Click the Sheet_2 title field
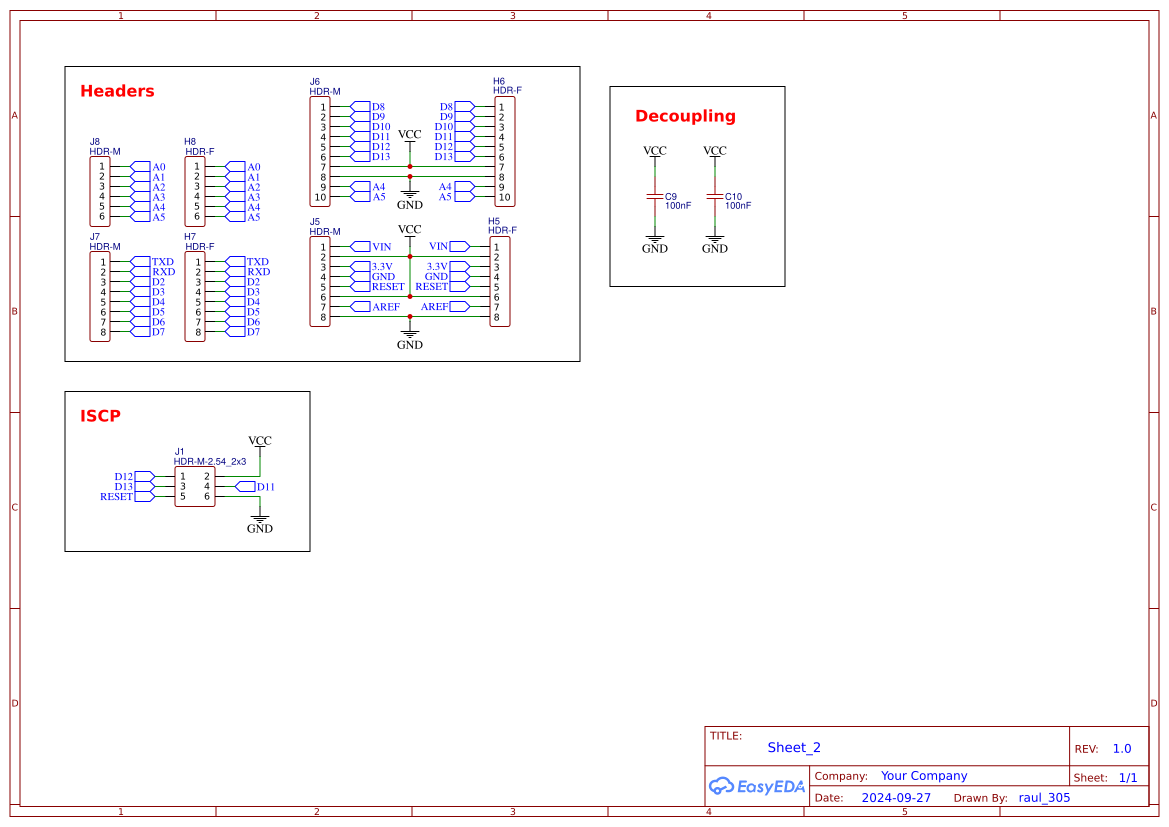Image resolution: width=1169 pixels, height=827 pixels. [794, 747]
